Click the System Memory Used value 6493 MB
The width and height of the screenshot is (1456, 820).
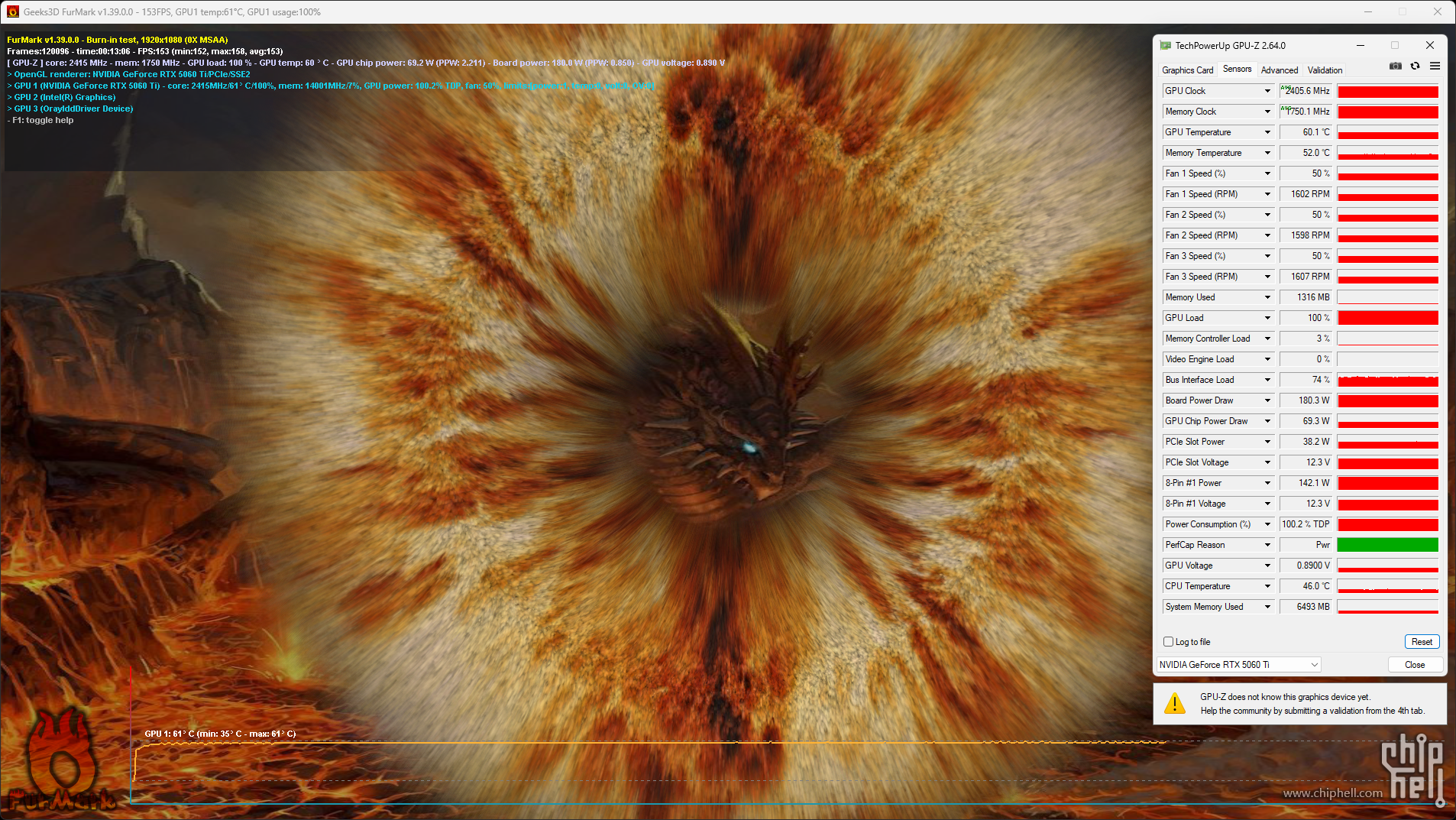click(x=1306, y=607)
